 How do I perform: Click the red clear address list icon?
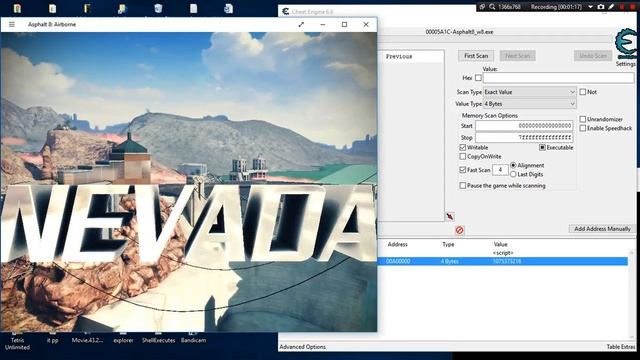coord(459,230)
